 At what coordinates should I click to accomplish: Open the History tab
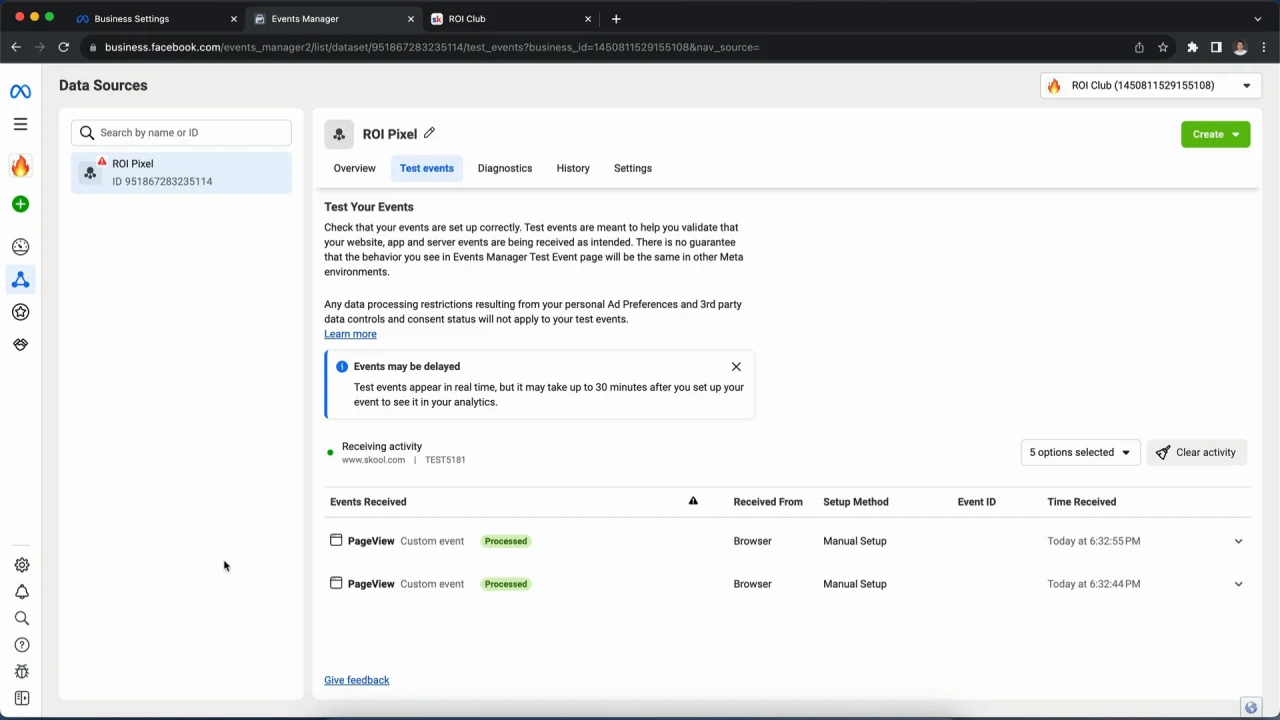coord(573,168)
